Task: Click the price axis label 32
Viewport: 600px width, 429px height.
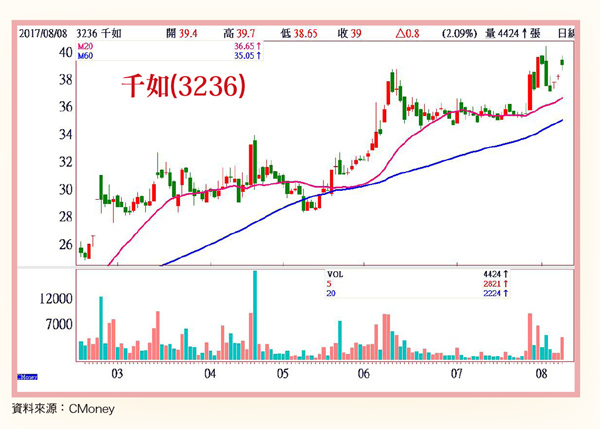Action: pyautogui.click(x=65, y=162)
